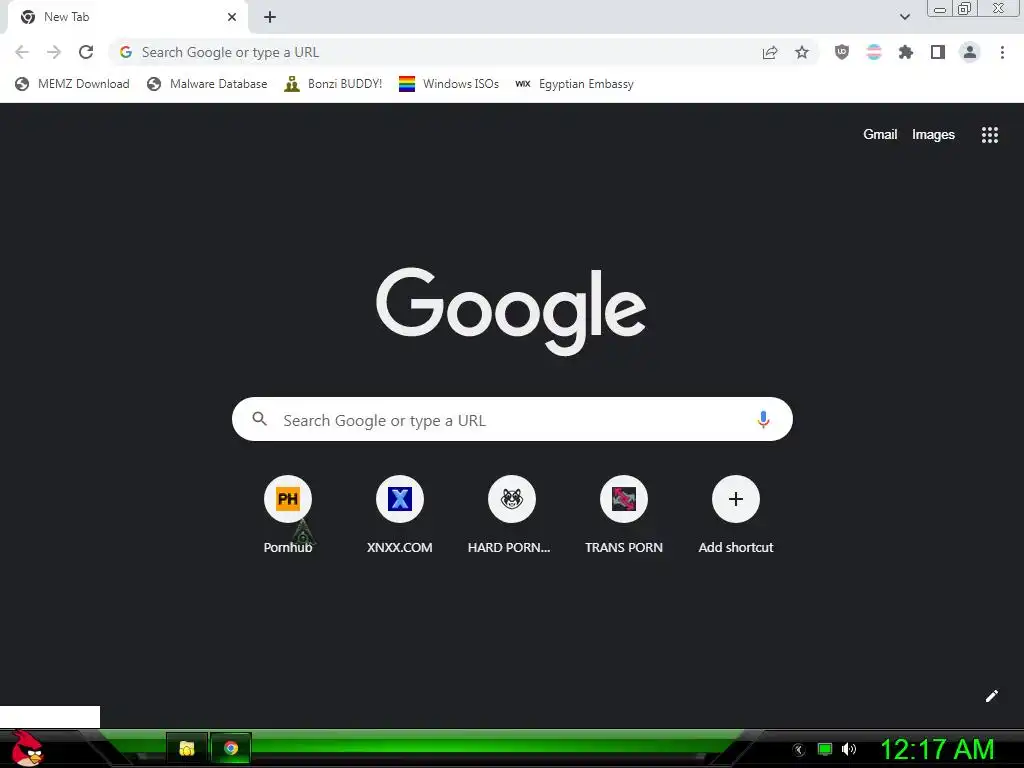The width and height of the screenshot is (1024, 768).
Task: Click the Chrome taskbar icon
Action: [231, 748]
